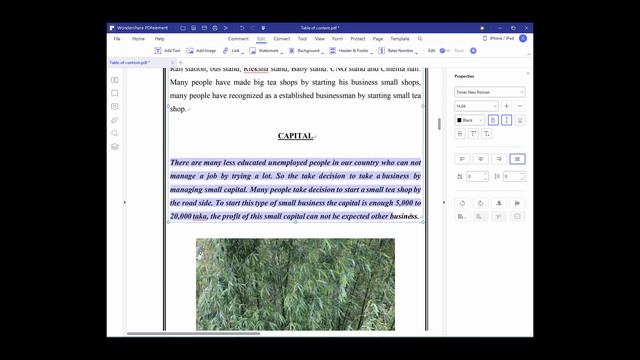The height and width of the screenshot is (360, 640).
Task: Open the Times New Roman font dropdown
Action: pos(489,92)
